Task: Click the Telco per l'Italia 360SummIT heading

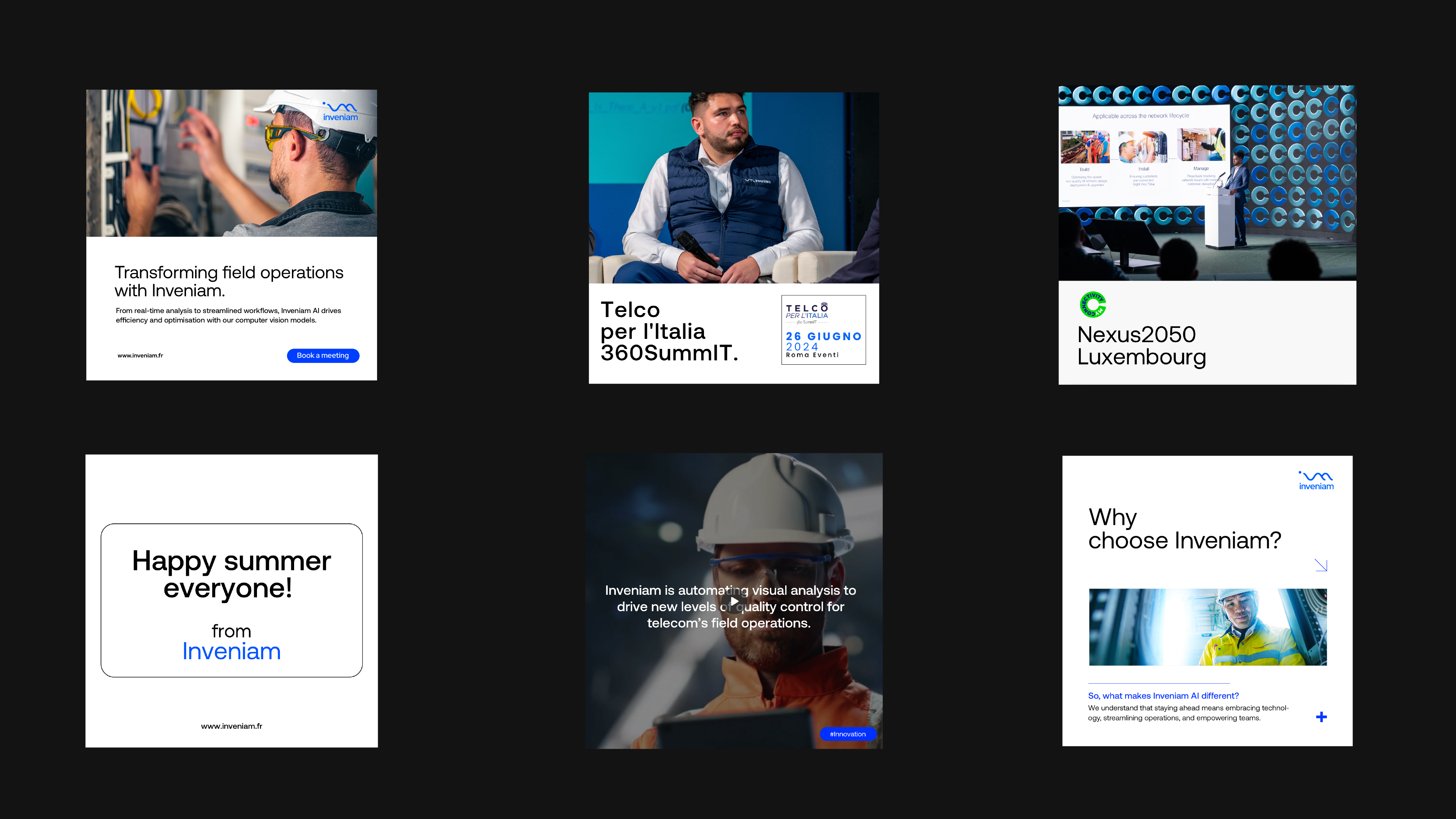Action: [669, 331]
